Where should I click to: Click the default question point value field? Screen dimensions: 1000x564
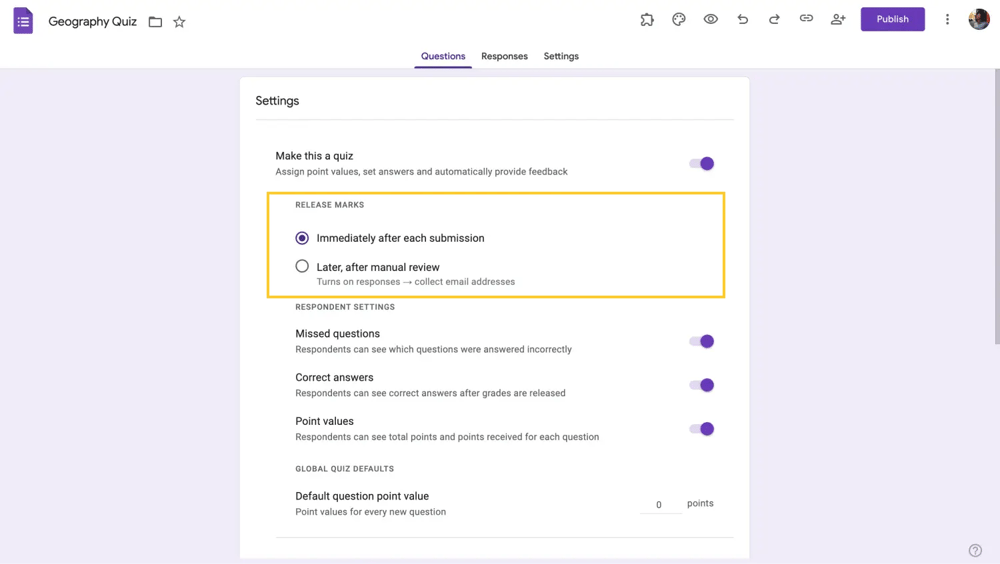[659, 504]
